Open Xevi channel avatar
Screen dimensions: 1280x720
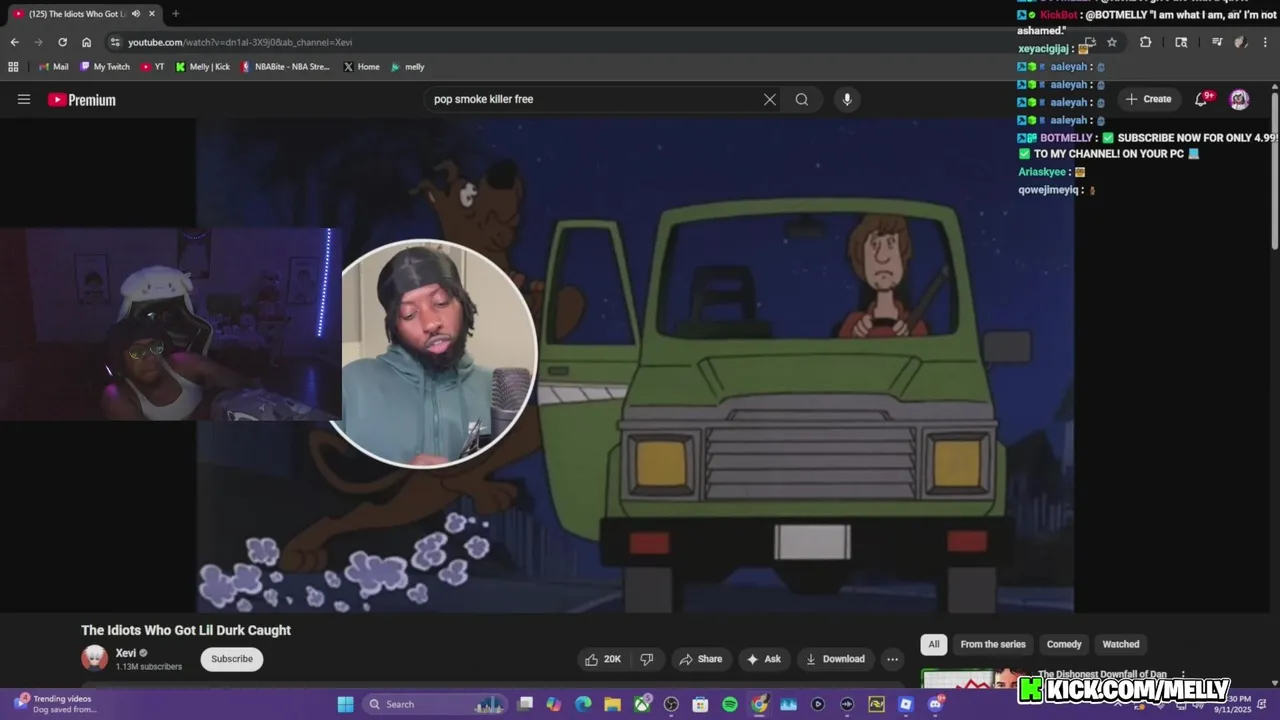[94, 657]
